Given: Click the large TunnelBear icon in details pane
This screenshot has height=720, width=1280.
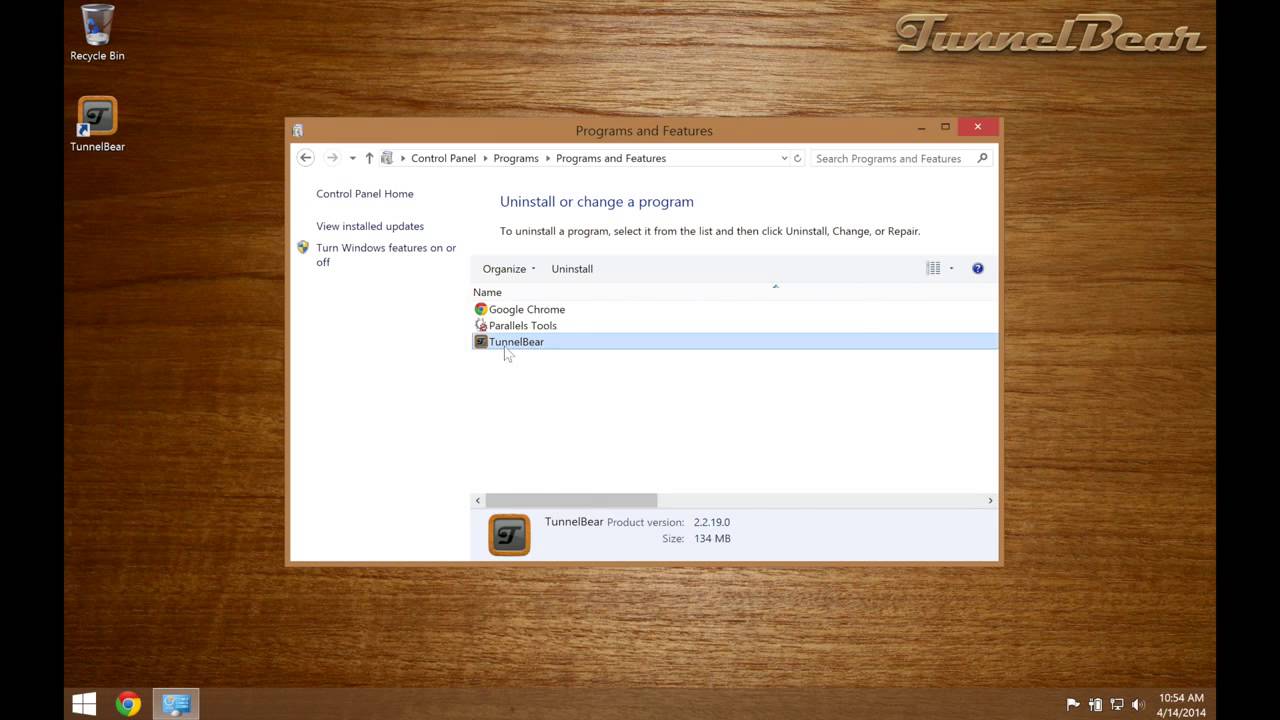Looking at the screenshot, I should (509, 535).
